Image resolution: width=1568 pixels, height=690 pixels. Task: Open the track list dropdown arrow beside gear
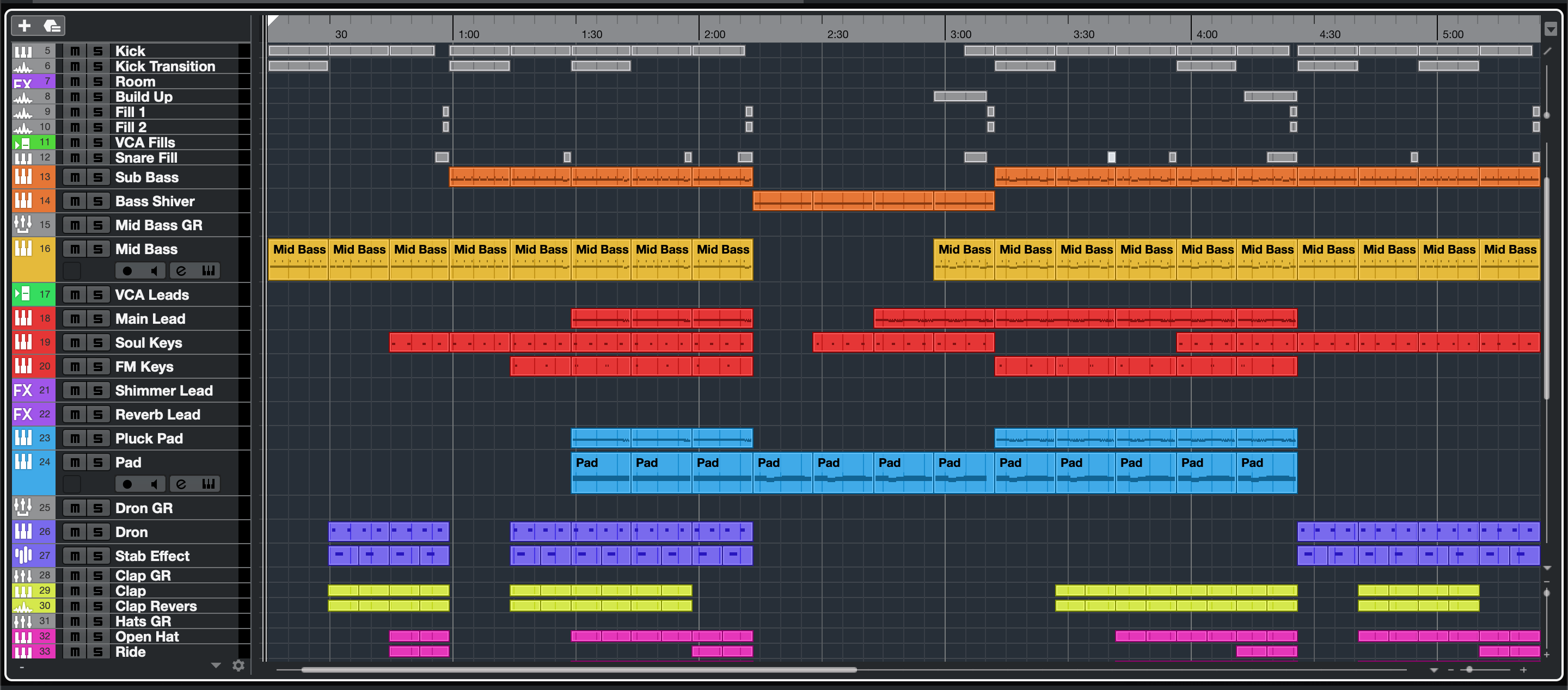[x=216, y=666]
